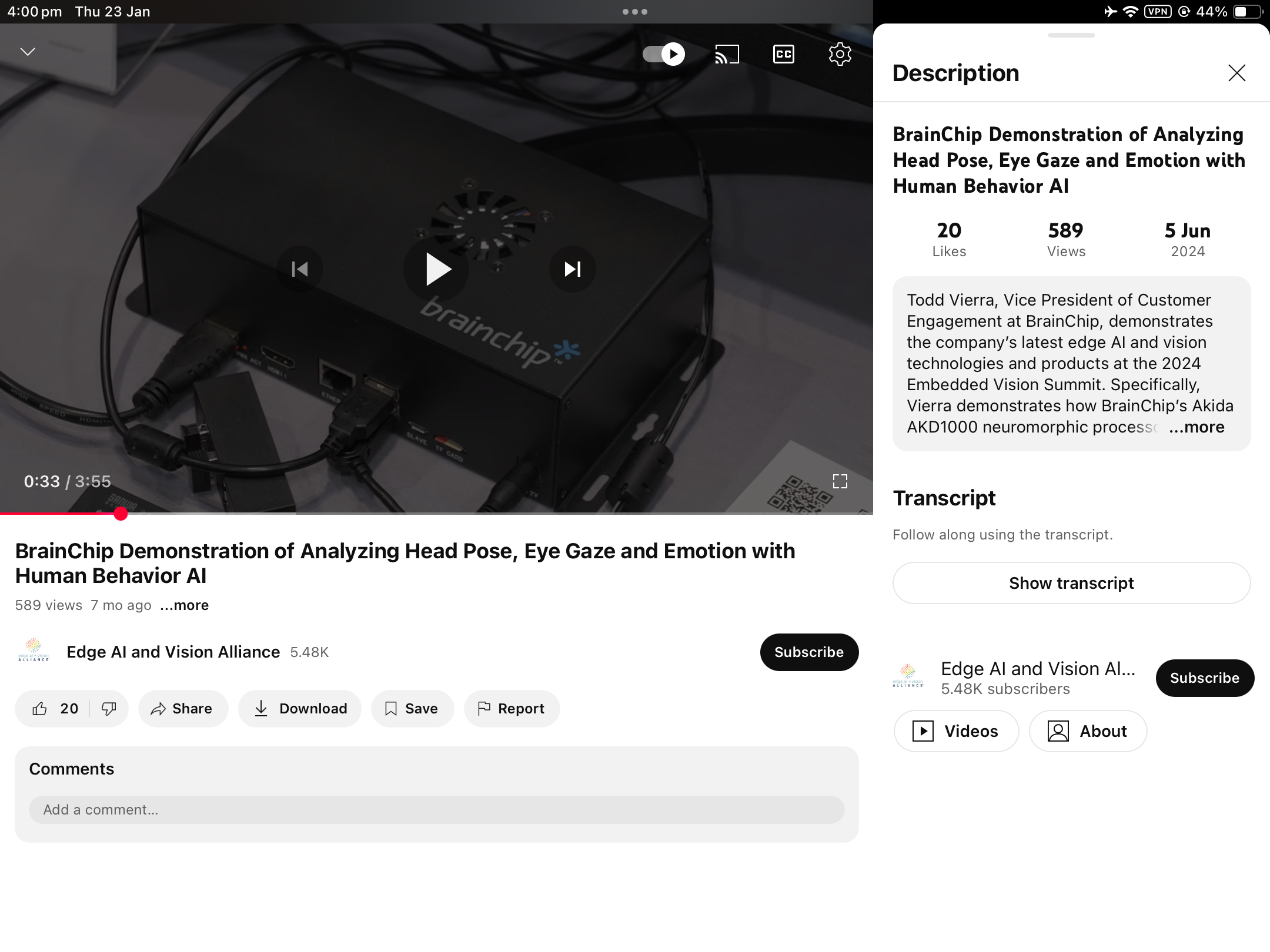Save video to playlist
Viewport: 1270px width, 952px height.
[x=412, y=708]
